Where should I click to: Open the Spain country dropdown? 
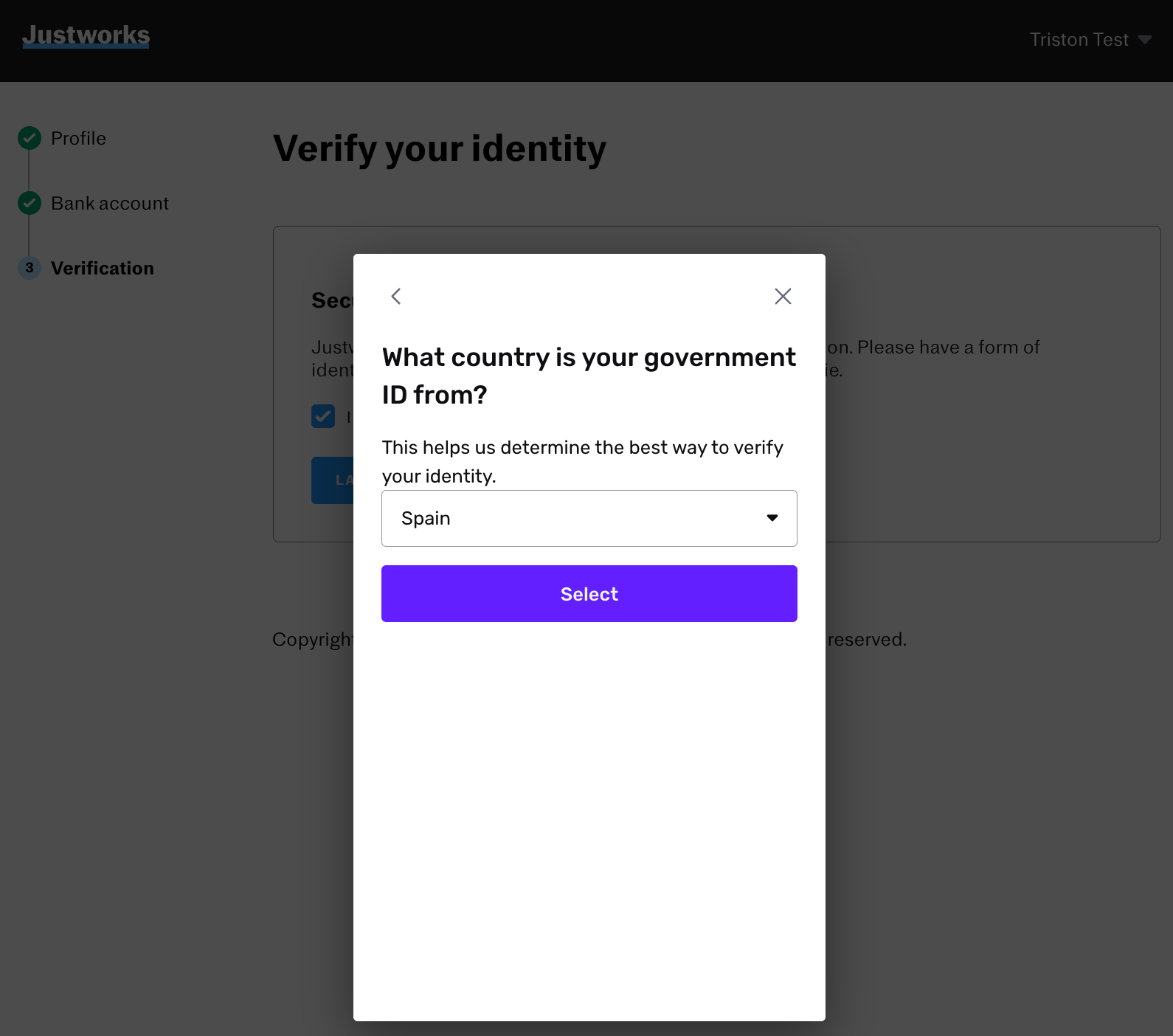(x=589, y=519)
